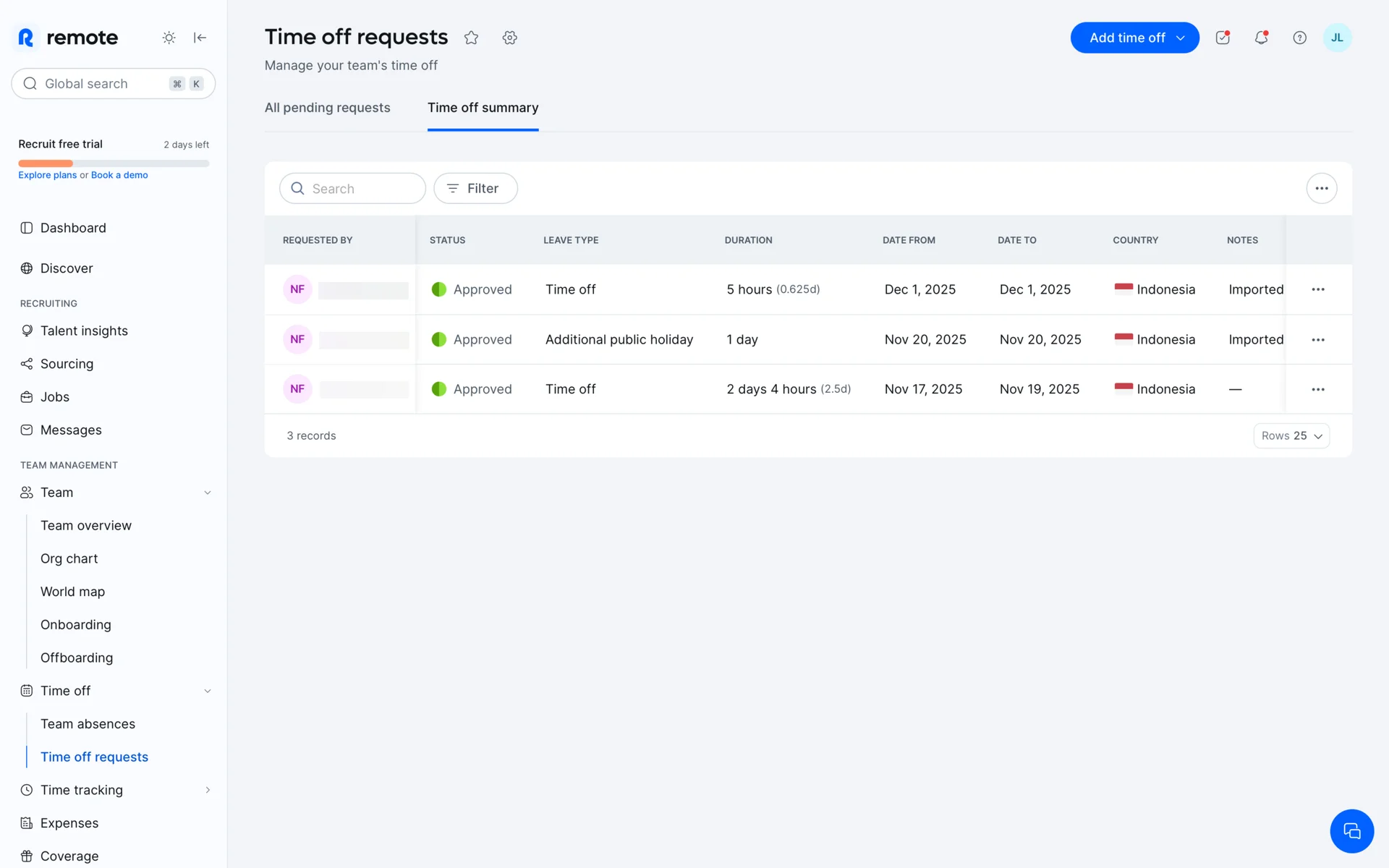Toggle the light/dark theme sun icon

pos(169,38)
